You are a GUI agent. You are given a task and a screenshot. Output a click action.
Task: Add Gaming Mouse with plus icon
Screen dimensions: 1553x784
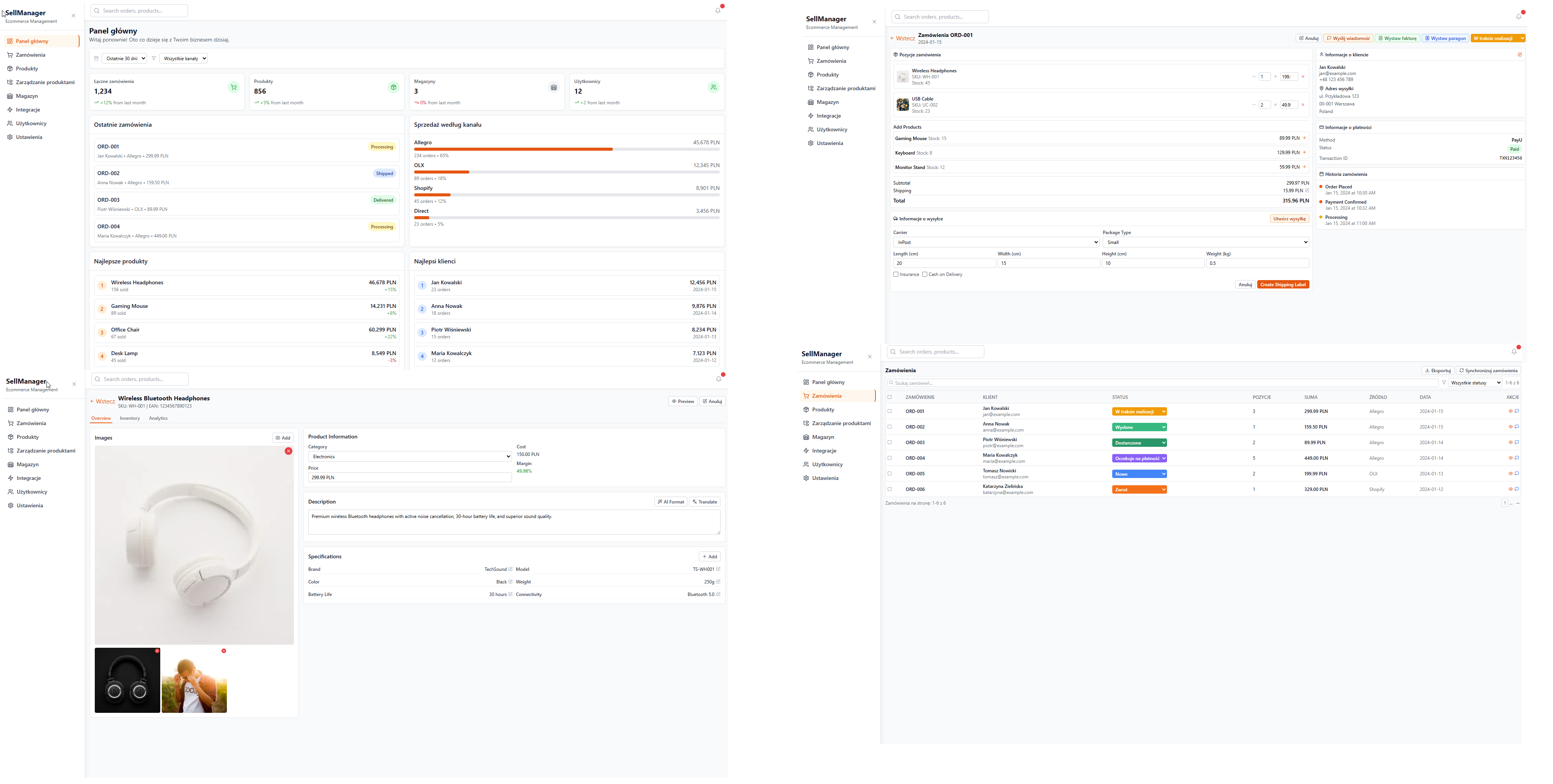[1304, 138]
